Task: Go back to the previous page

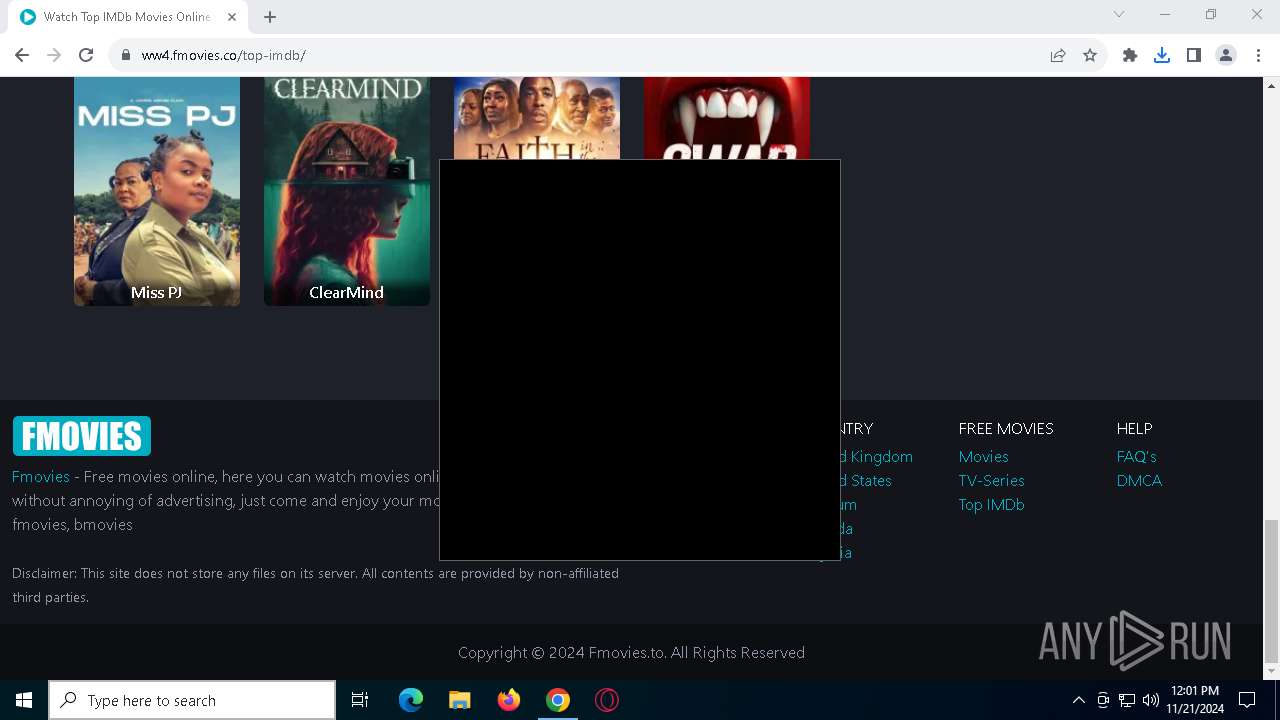Action: [22, 55]
